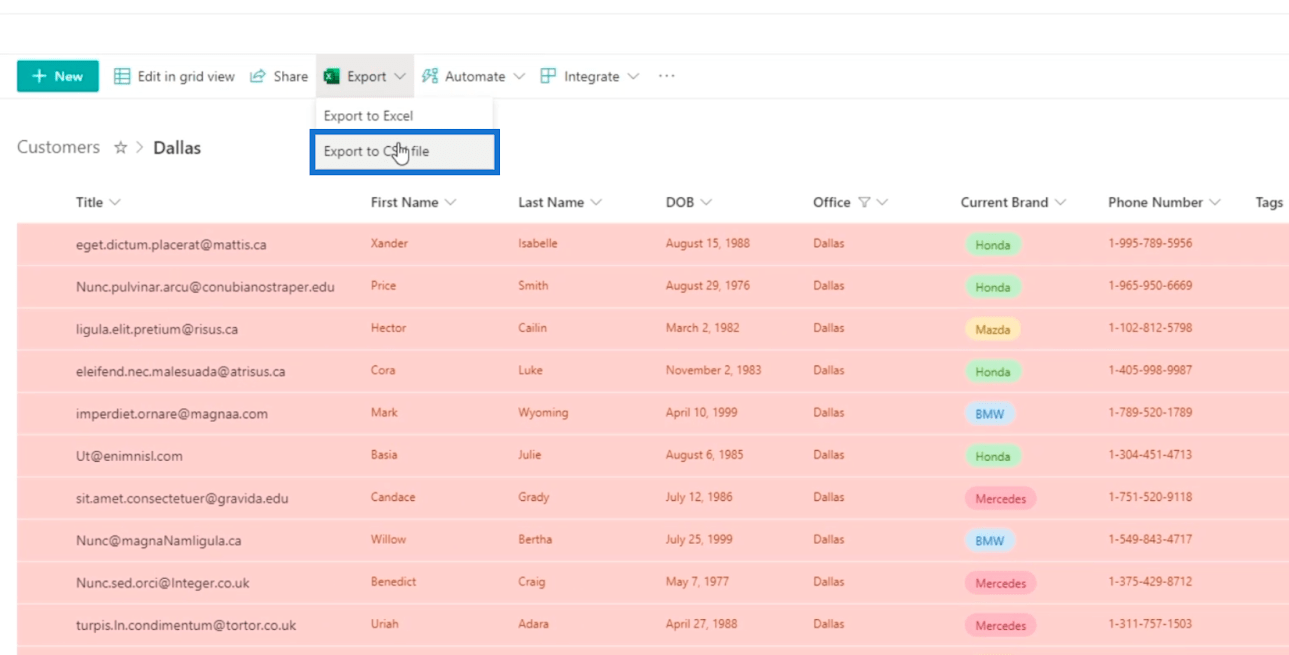Open the Phone Number column dropdown
This screenshot has height=655, width=1289.
(1215, 202)
